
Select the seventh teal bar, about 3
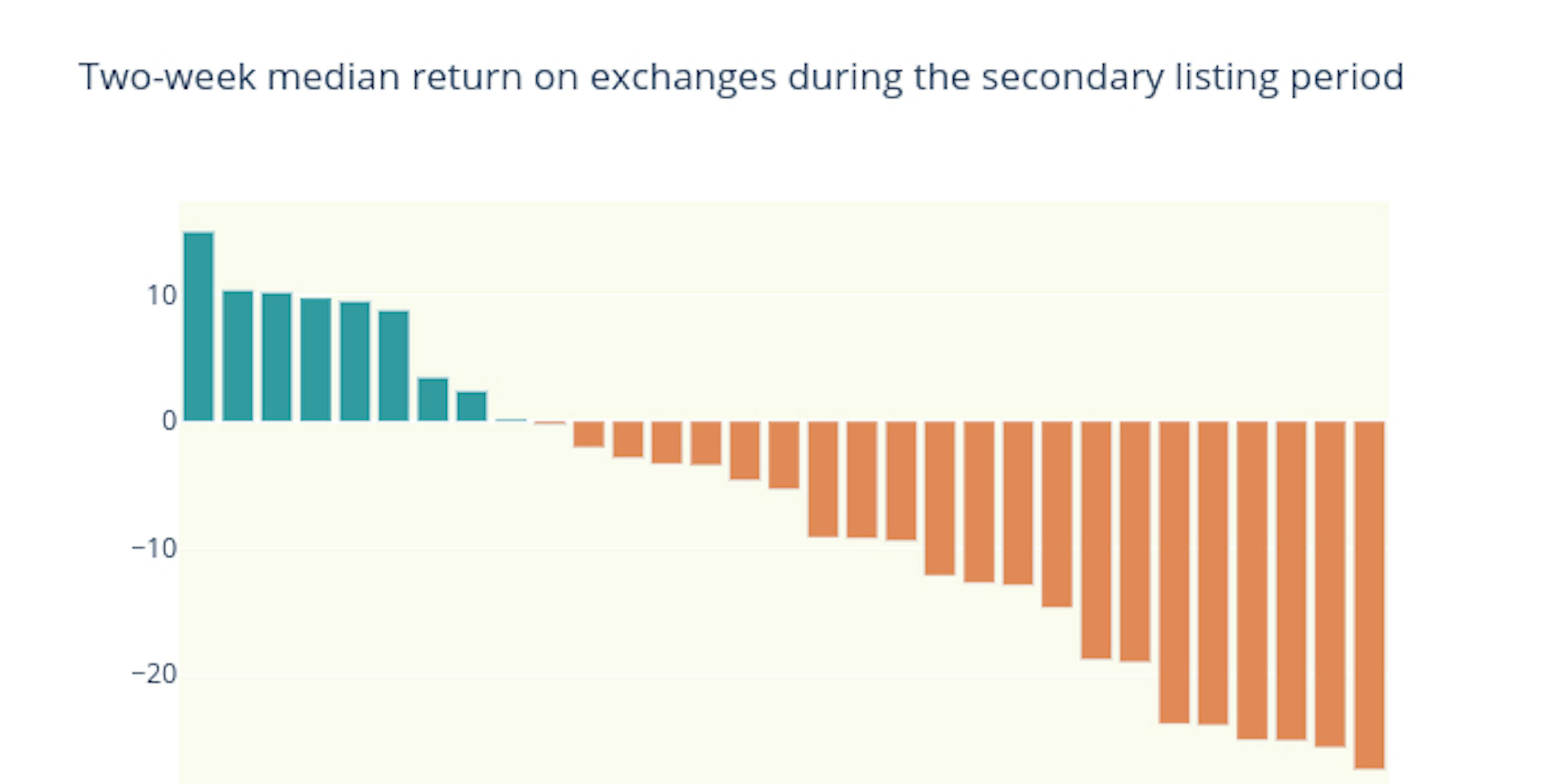433,399
